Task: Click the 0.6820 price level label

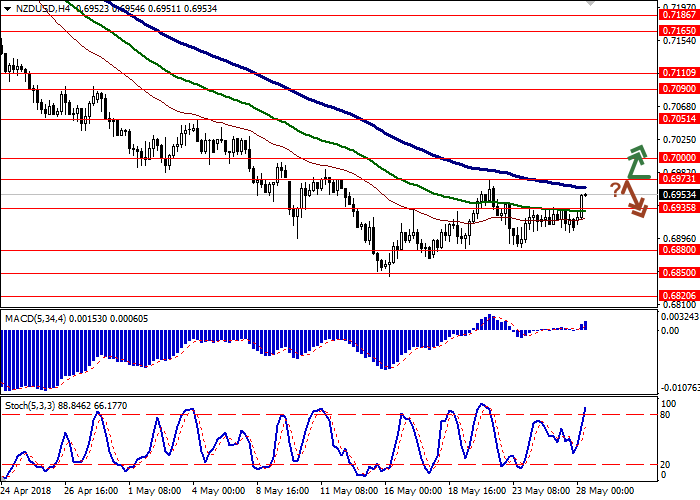Action: (676, 296)
